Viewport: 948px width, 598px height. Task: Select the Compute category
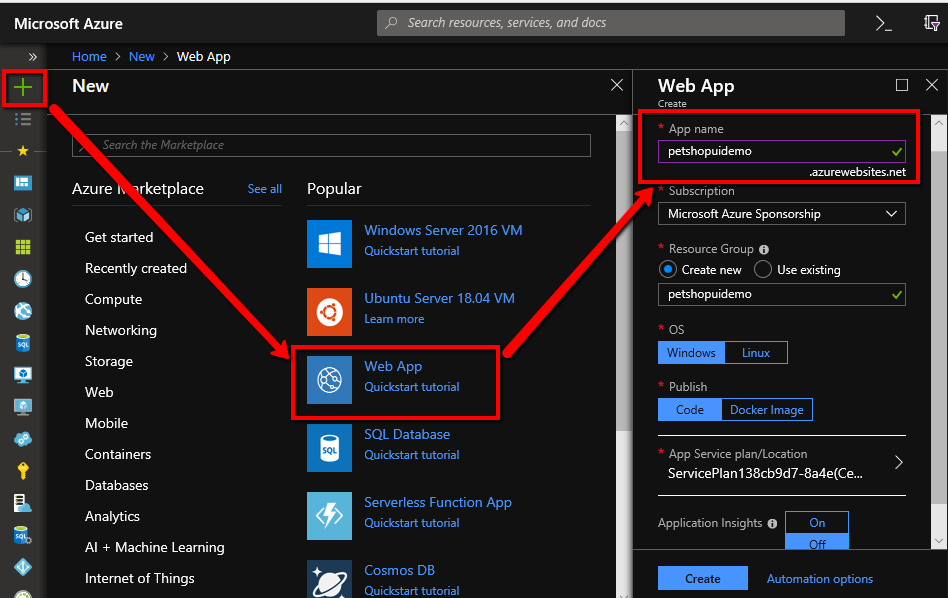114,299
